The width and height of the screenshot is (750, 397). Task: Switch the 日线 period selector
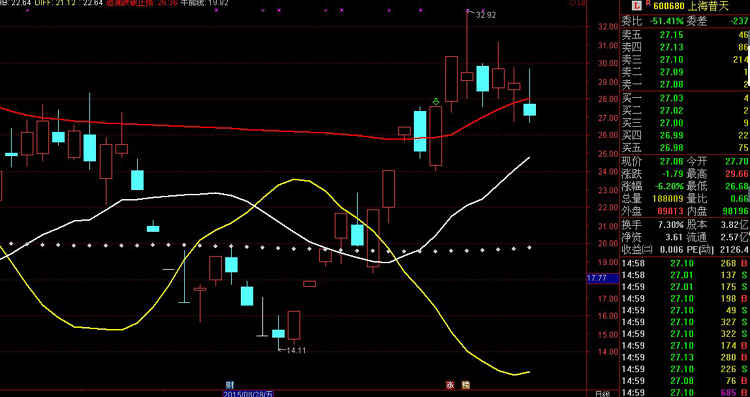tap(602, 394)
